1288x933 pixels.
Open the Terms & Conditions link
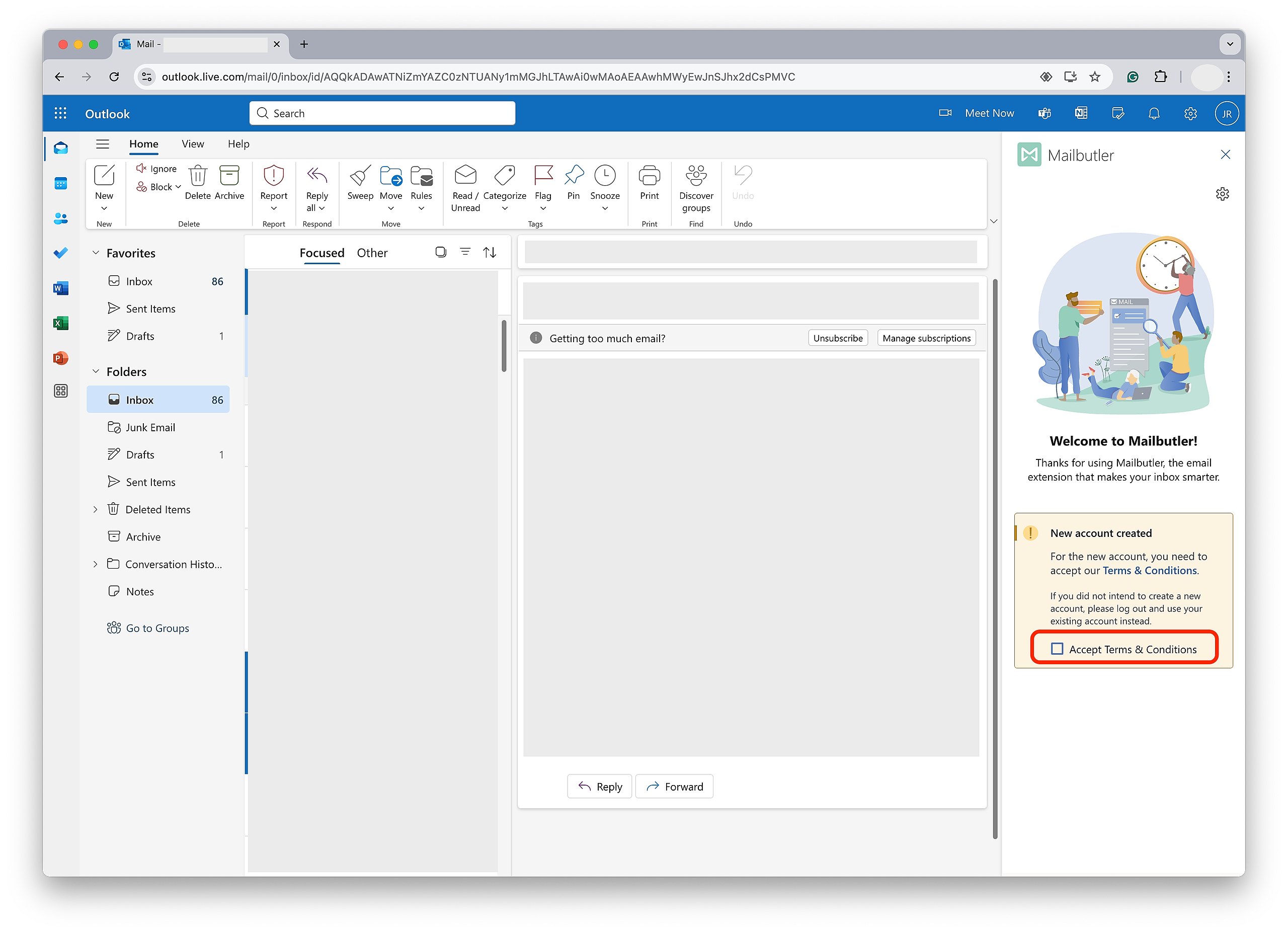click(1150, 570)
